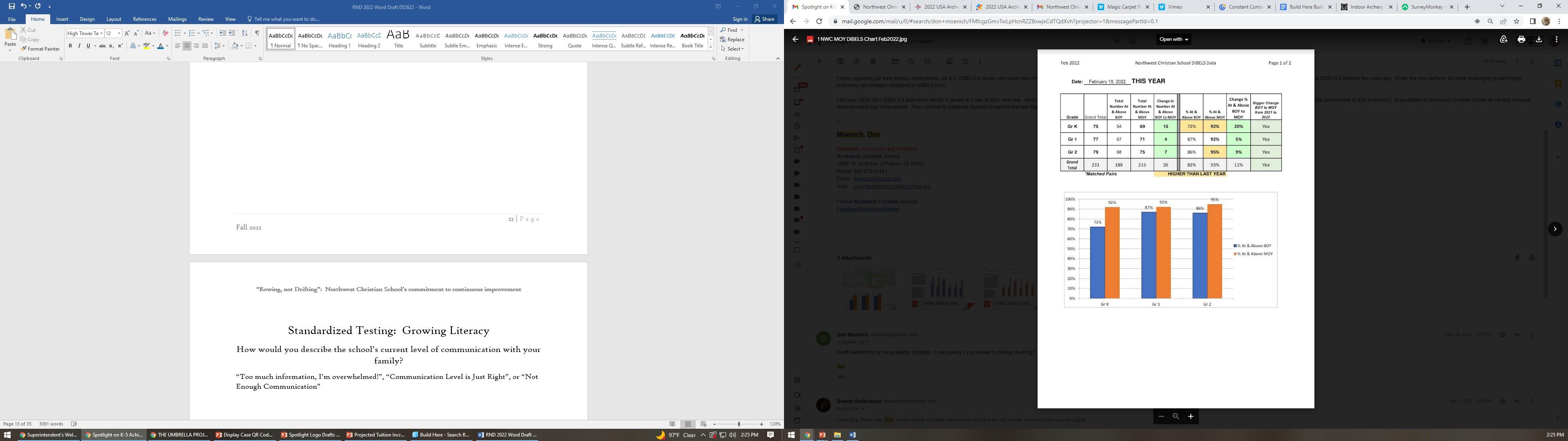1568x441 pixels.
Task: Open the Find dropdown arrow
Action: [742, 30]
